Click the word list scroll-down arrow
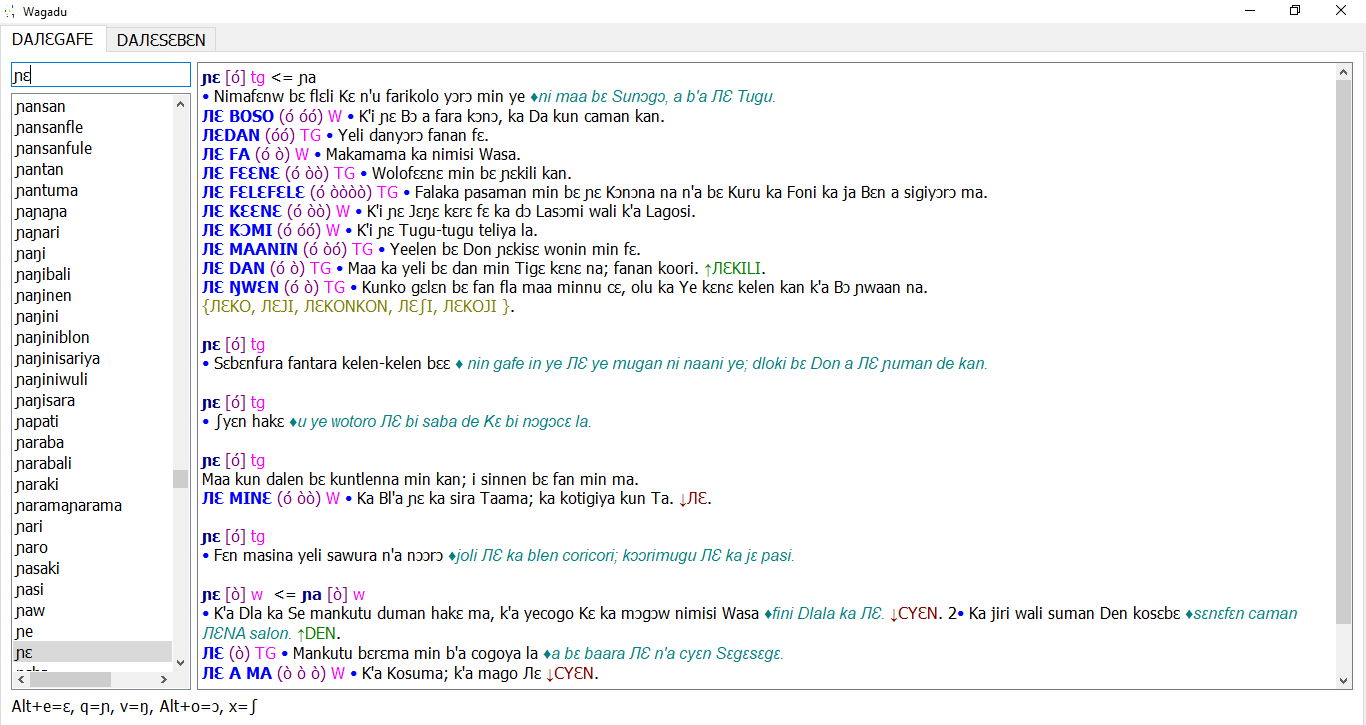Viewport: 1366px width, 725px height. pos(181,662)
